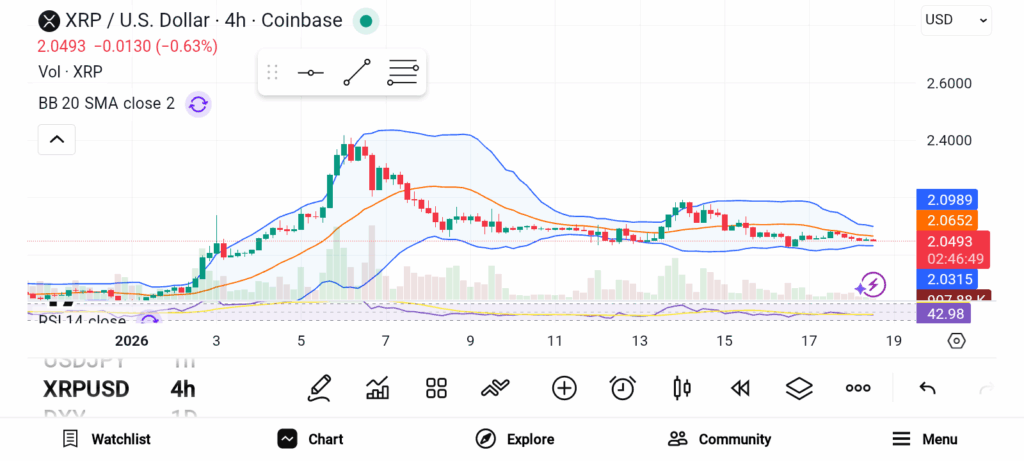Open the object tree layers icon

coord(798,388)
